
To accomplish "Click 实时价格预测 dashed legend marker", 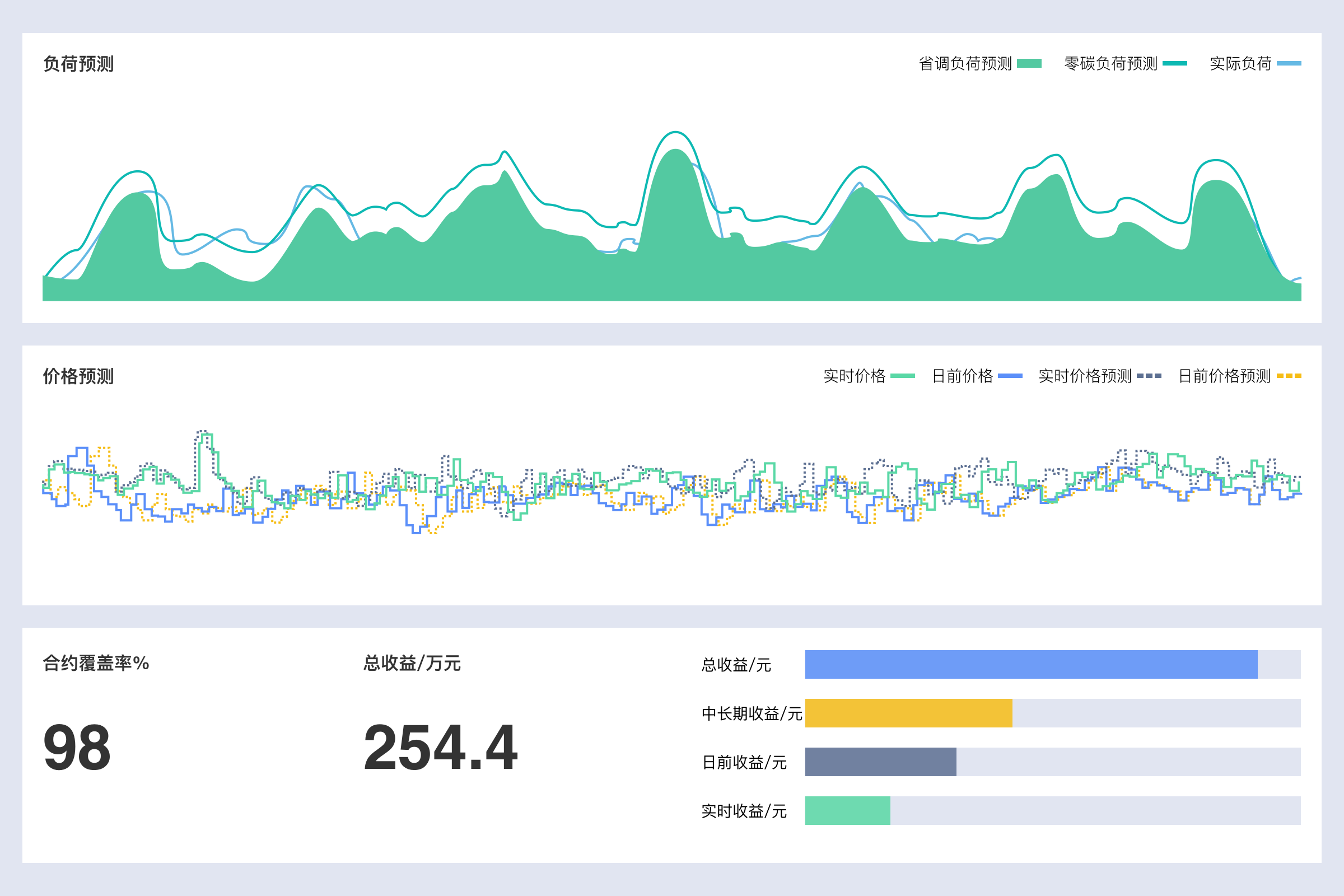I will click(x=1149, y=376).
